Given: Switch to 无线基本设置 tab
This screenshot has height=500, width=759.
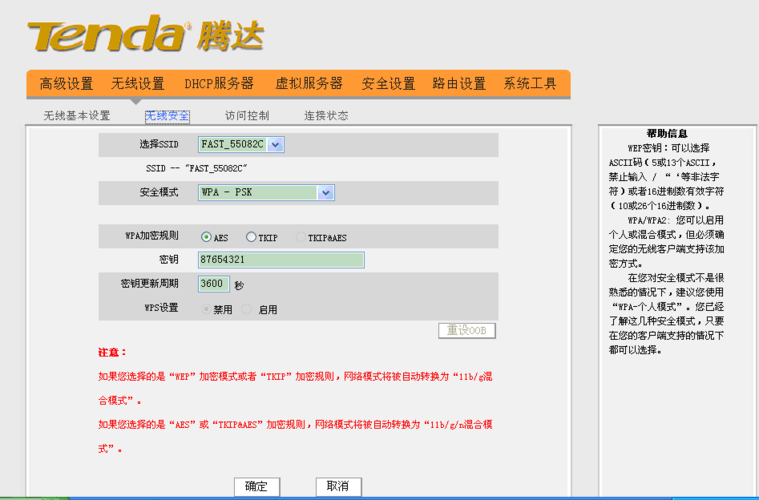Looking at the screenshot, I should [77, 116].
